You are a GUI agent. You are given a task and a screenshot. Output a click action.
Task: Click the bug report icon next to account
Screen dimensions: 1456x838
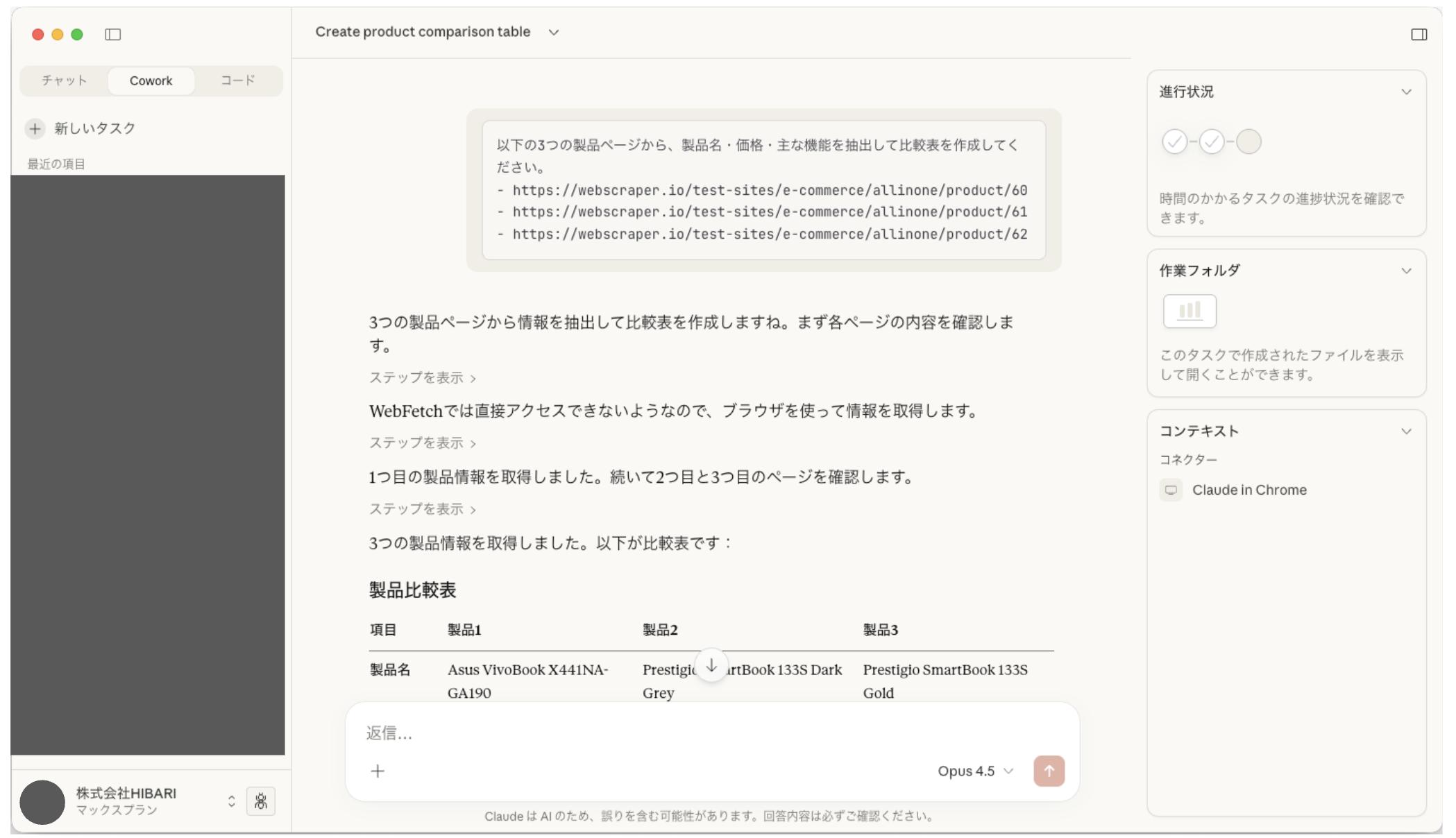tap(261, 801)
